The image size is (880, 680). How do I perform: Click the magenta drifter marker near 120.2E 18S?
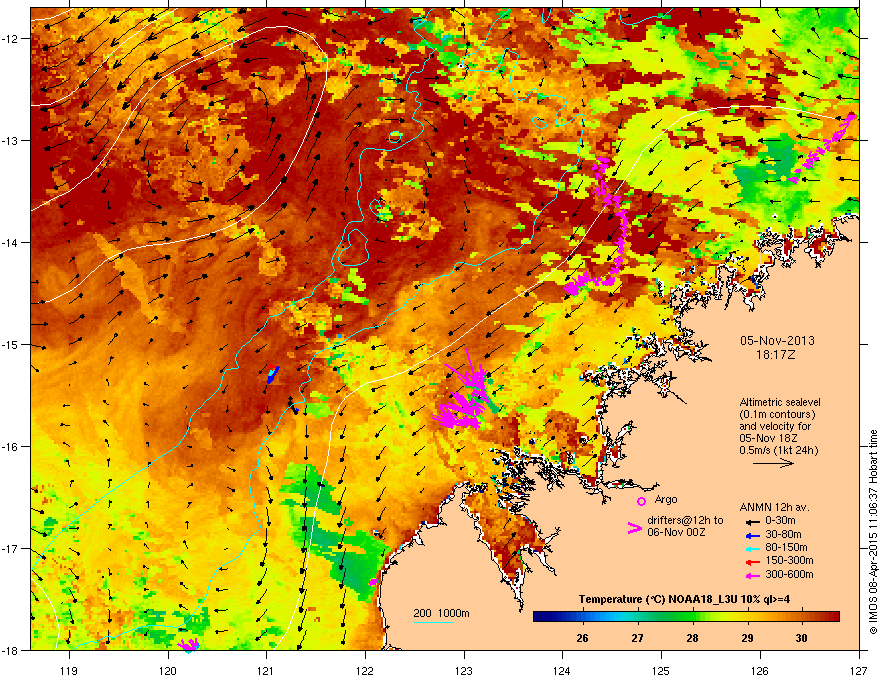point(188,644)
